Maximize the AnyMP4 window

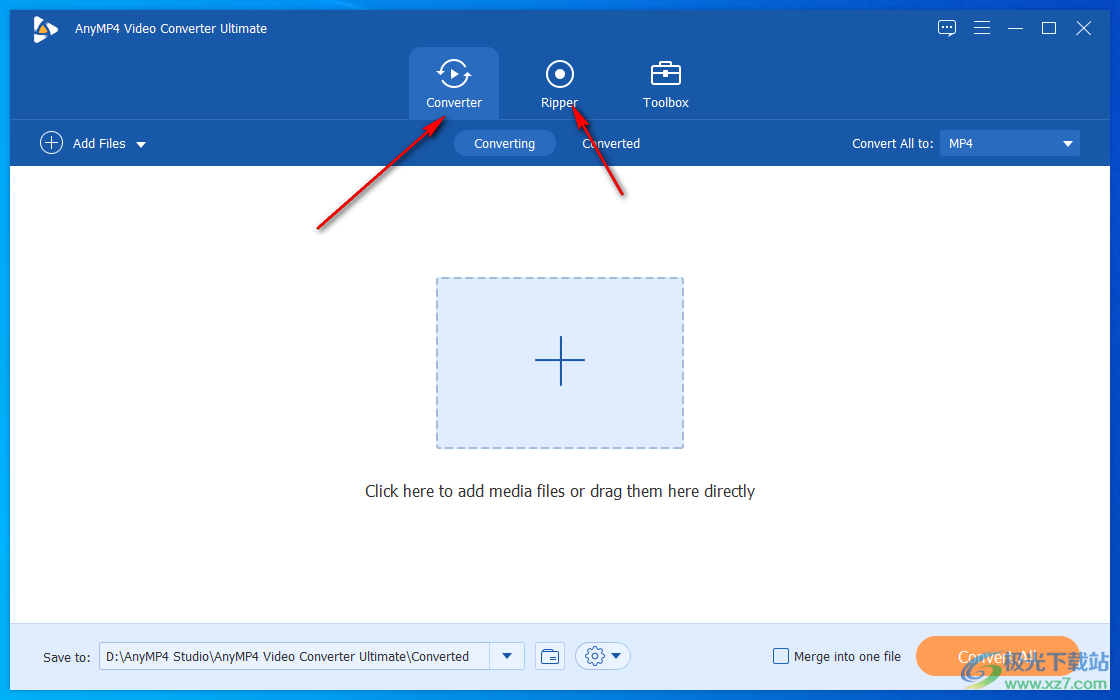pyautogui.click(x=1049, y=28)
